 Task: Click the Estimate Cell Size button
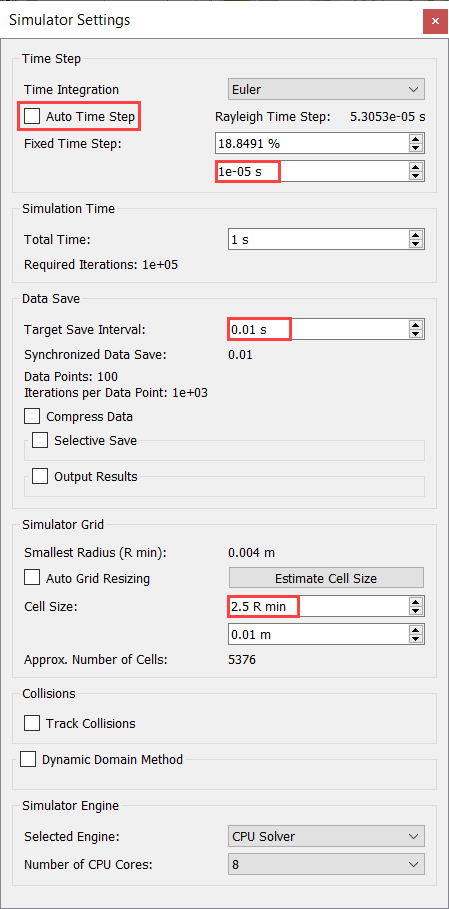click(326, 578)
